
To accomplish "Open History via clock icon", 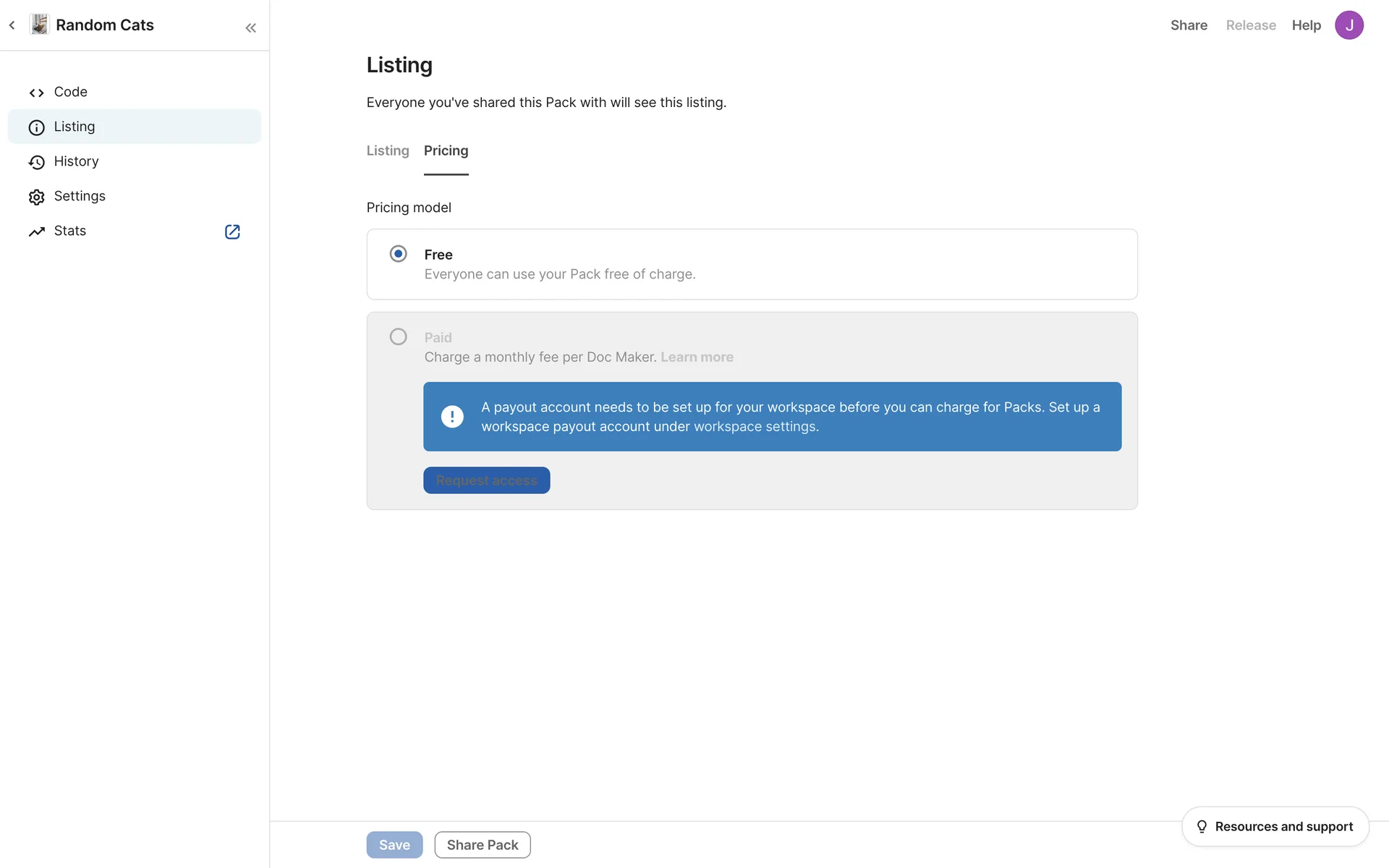I will (36, 162).
